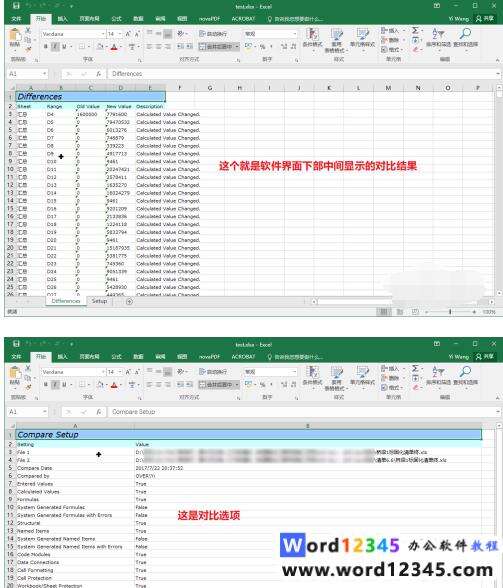Image resolution: width=503 pixels, height=588 pixels.
Task: Toggle Italic in upper window ribbon
Action: (x=55, y=47)
